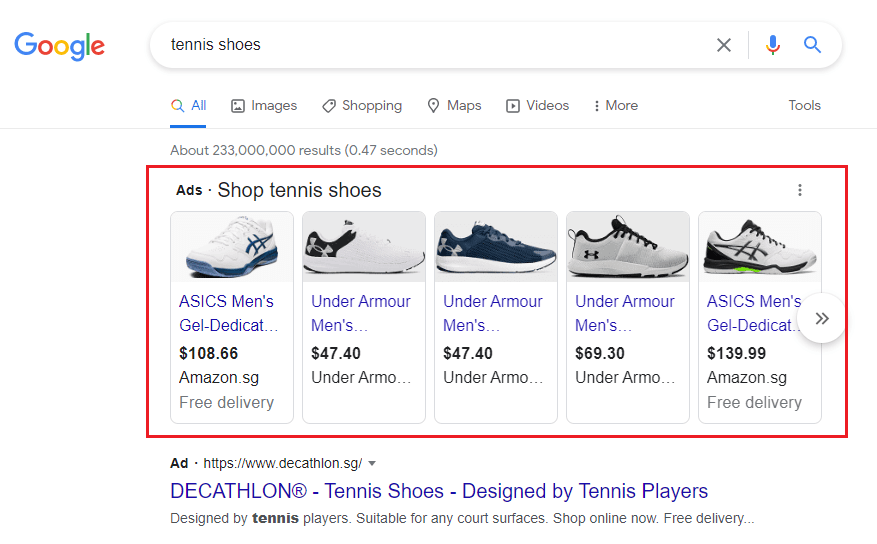
Task: Open the DECATHLON Tennis Shoes ad link
Action: tap(439, 491)
